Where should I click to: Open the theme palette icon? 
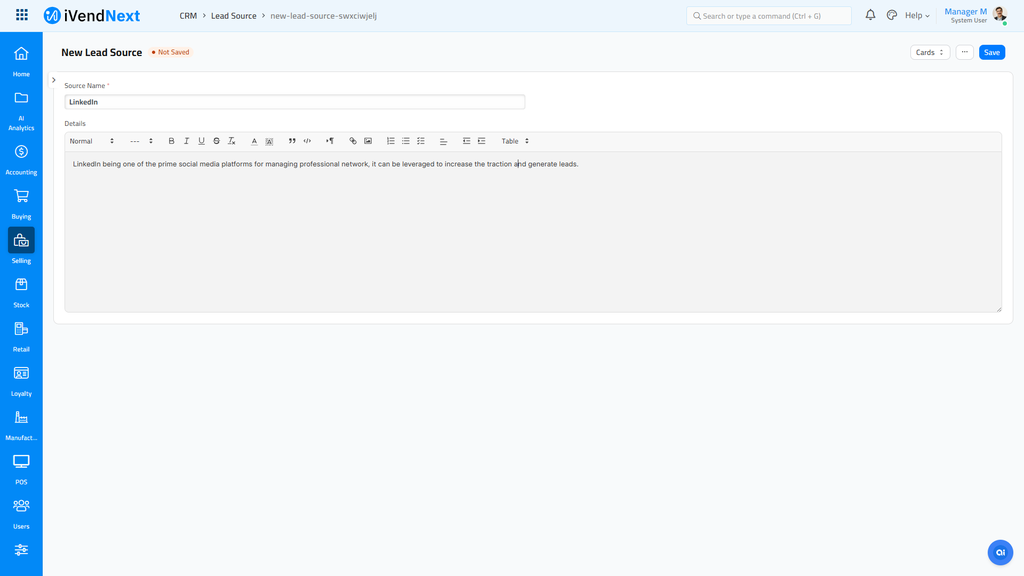click(891, 15)
